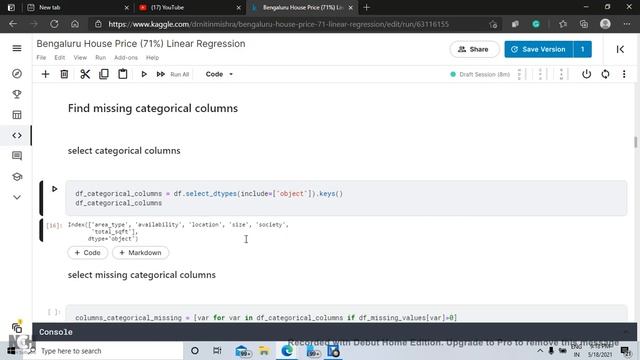Image resolution: width=640 pixels, height=360 pixels.
Task: Open Courses graduation cap icon
Action: [17, 177]
